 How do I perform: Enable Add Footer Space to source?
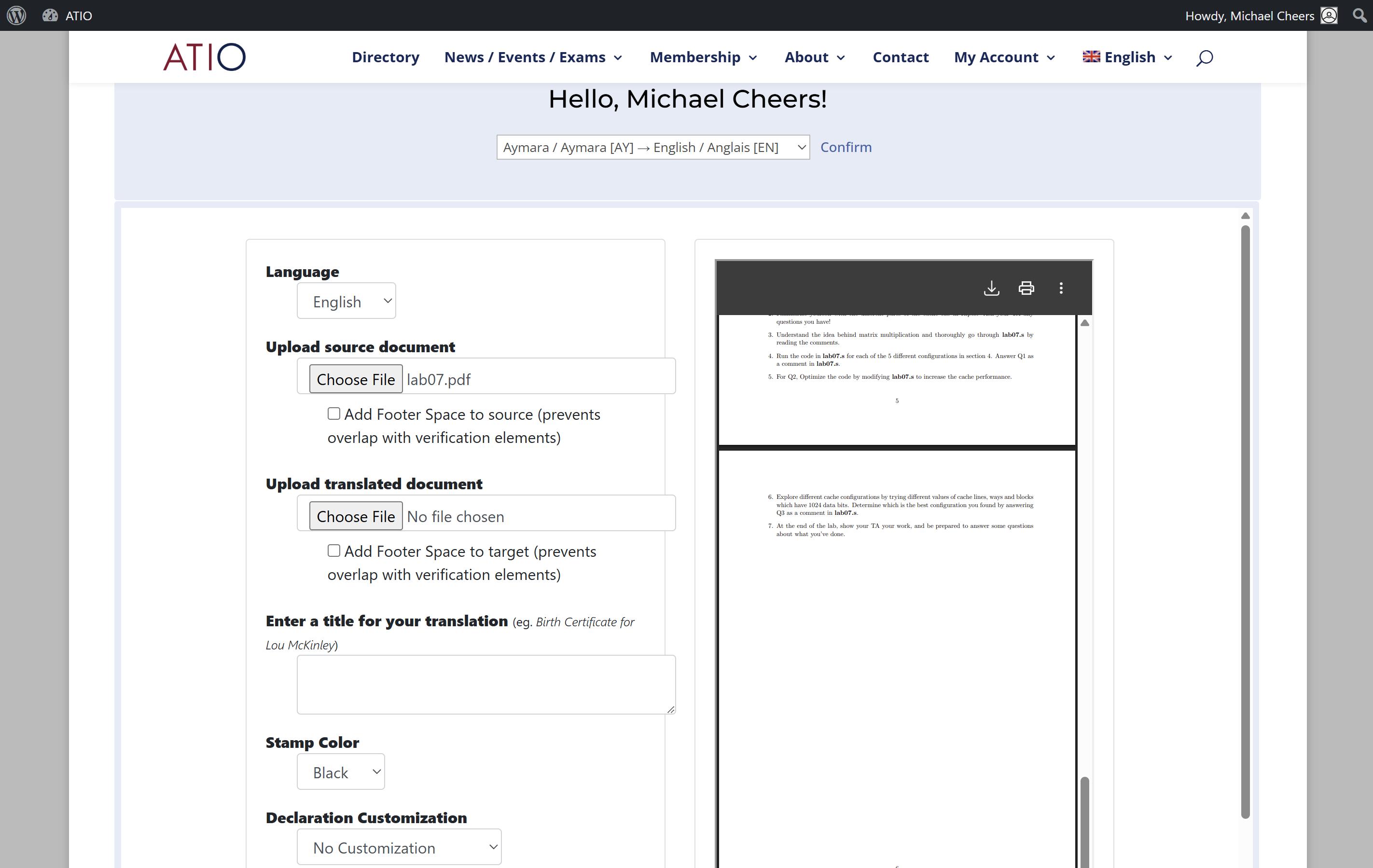(333, 414)
